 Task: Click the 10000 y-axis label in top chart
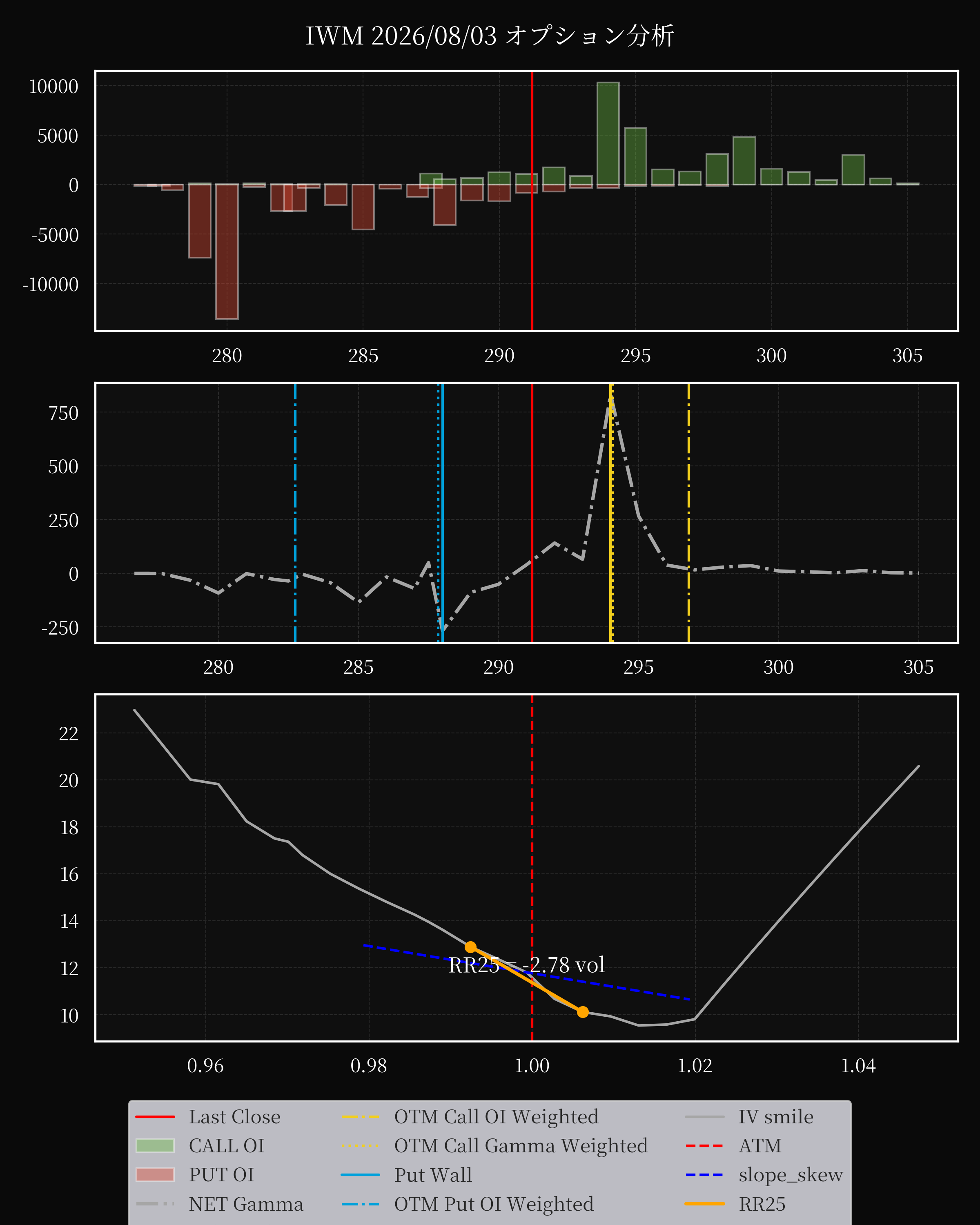53,87
